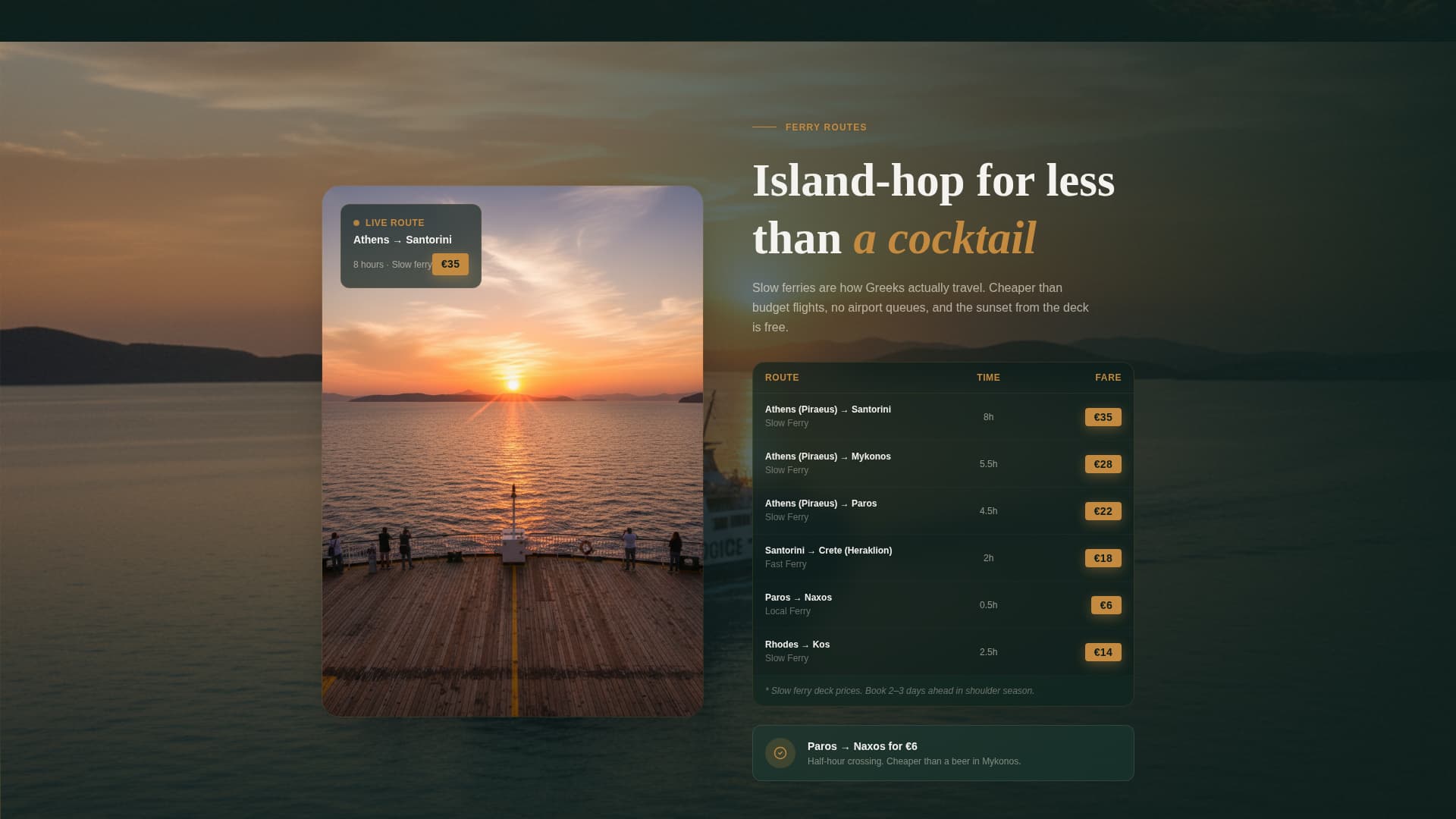Open the Paros to Naxos for €6 callout

[943, 752]
